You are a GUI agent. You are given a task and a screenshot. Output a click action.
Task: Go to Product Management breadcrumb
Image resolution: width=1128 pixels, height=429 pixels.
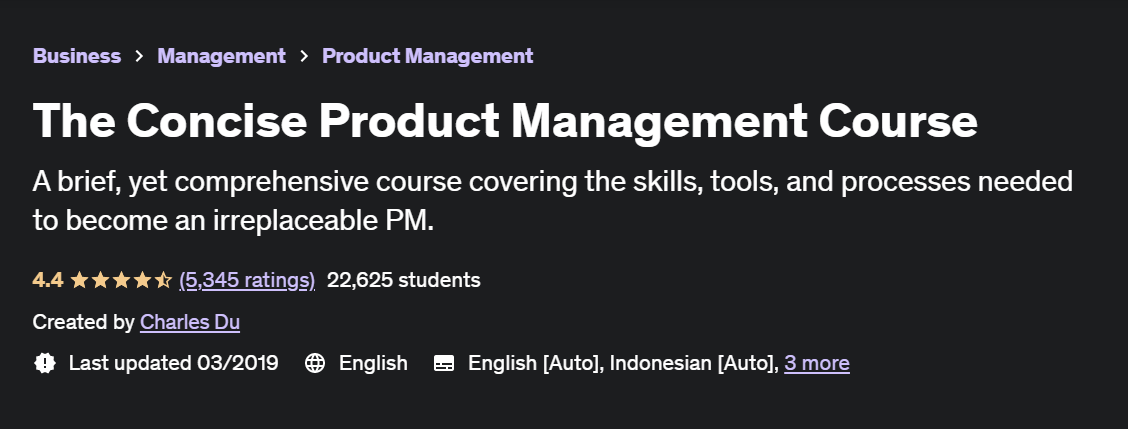tap(427, 56)
